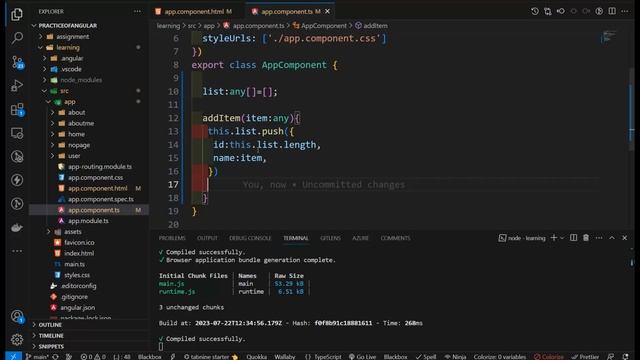This screenshot has height=360, width=640.
Task: Split the terminal panel
Action: pos(573,238)
